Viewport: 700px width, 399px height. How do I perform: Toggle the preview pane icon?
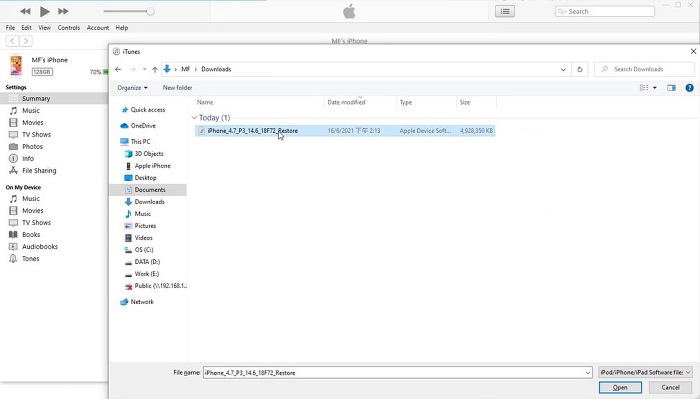click(x=671, y=88)
